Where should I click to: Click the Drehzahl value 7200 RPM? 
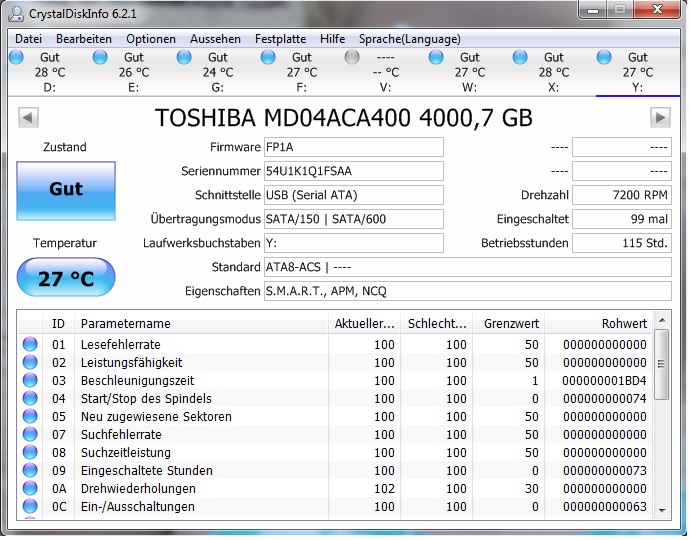point(622,195)
